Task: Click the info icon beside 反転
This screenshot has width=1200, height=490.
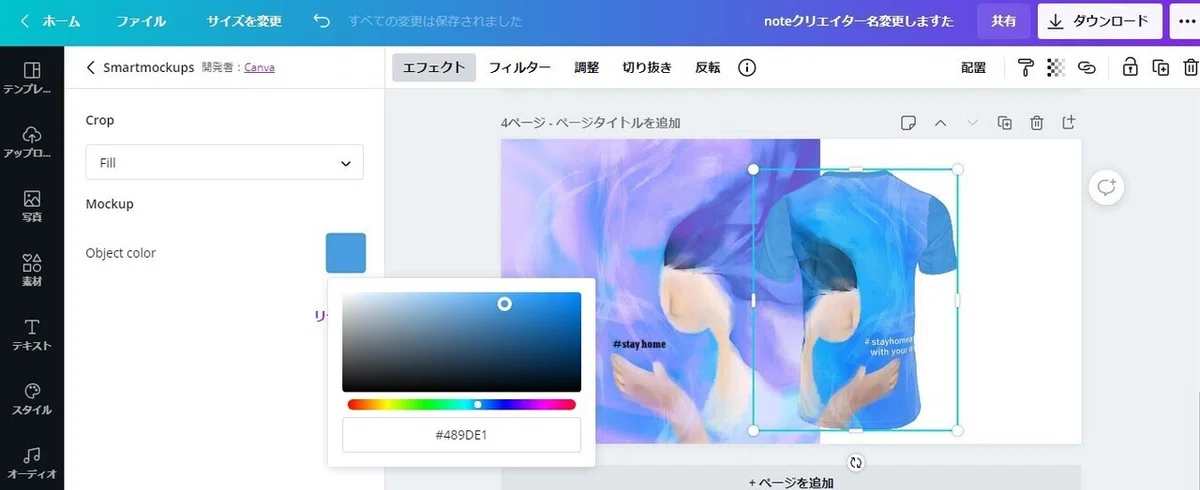Action: [x=747, y=68]
